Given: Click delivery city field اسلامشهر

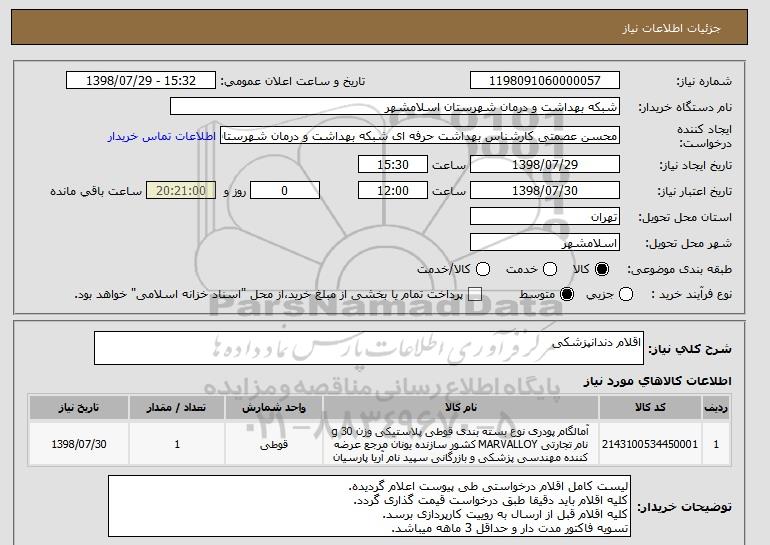Looking at the screenshot, I should [x=545, y=243].
